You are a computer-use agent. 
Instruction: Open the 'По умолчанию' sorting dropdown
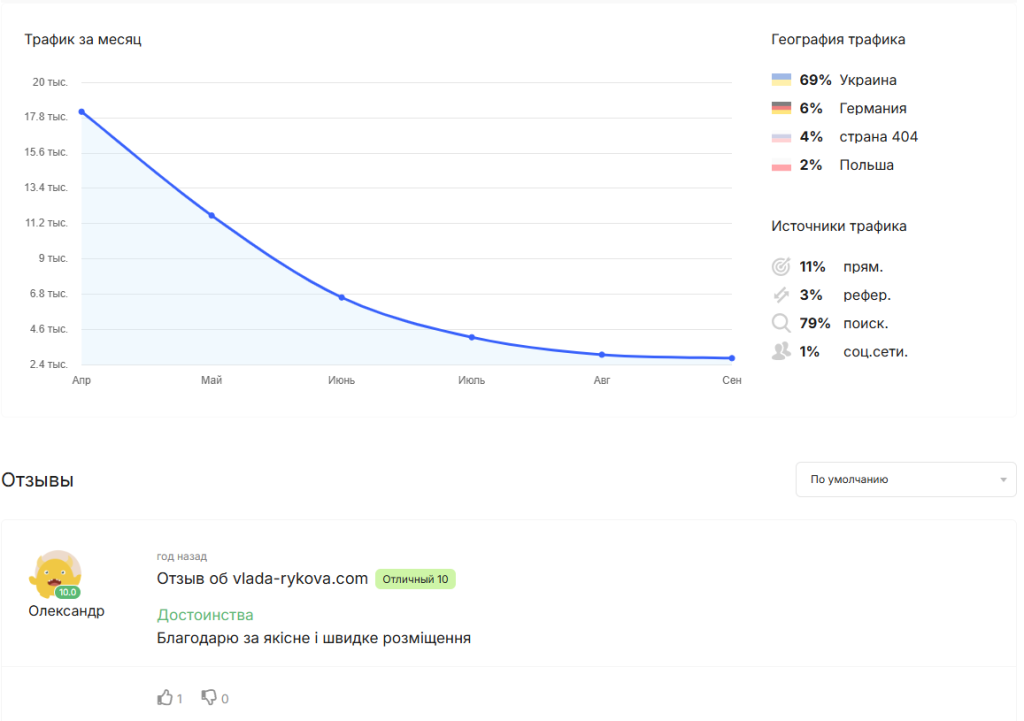891,479
